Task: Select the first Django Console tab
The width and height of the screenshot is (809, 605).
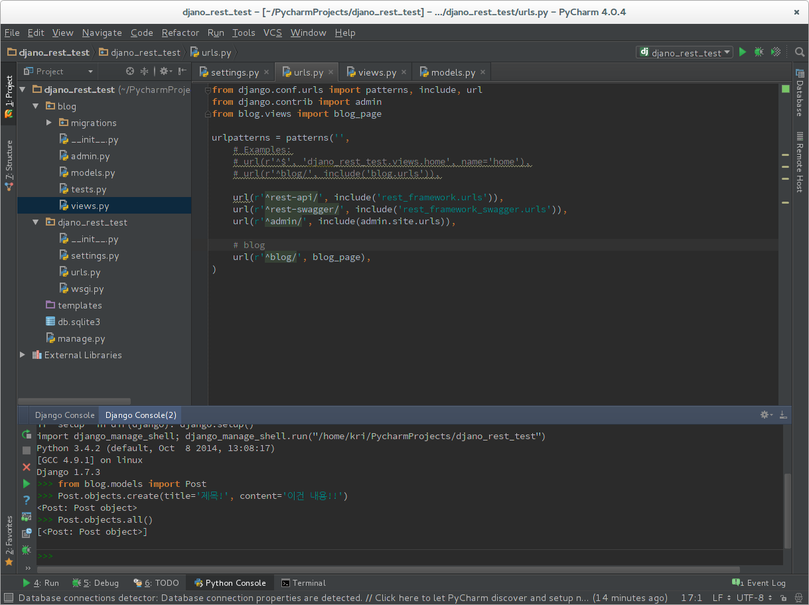Action: pos(64,415)
